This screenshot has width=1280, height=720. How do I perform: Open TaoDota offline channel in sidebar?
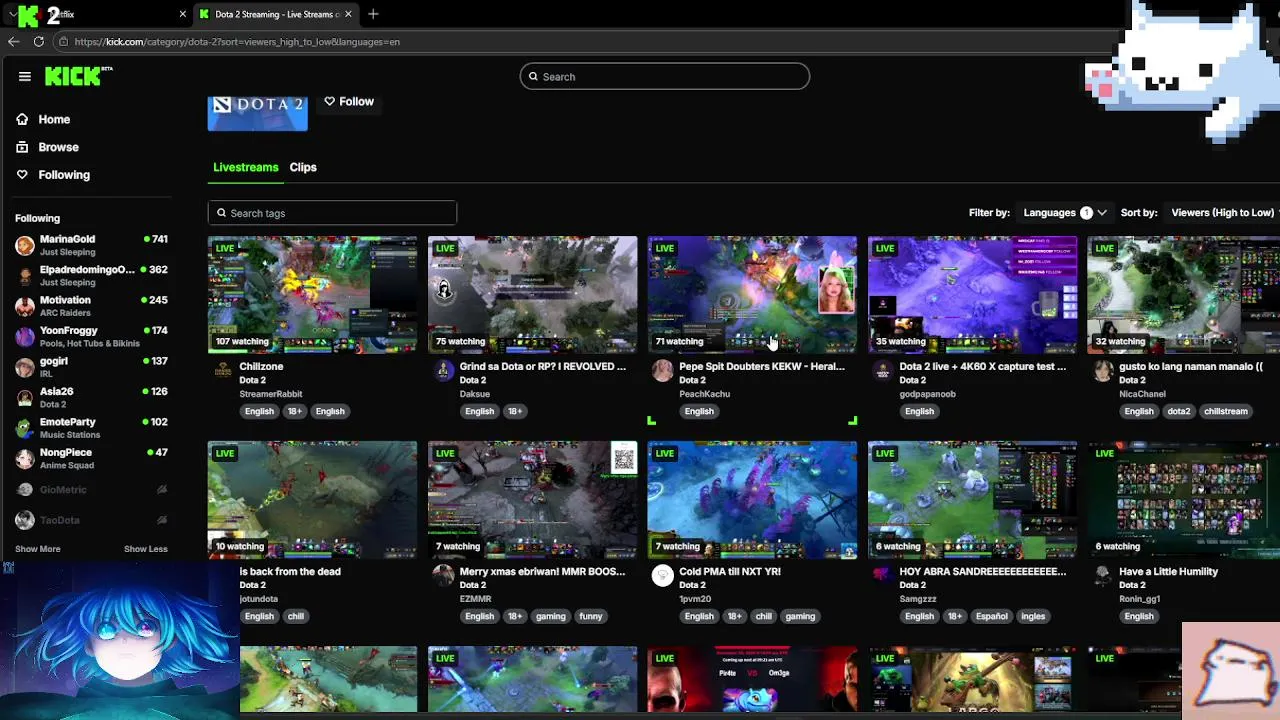91,520
